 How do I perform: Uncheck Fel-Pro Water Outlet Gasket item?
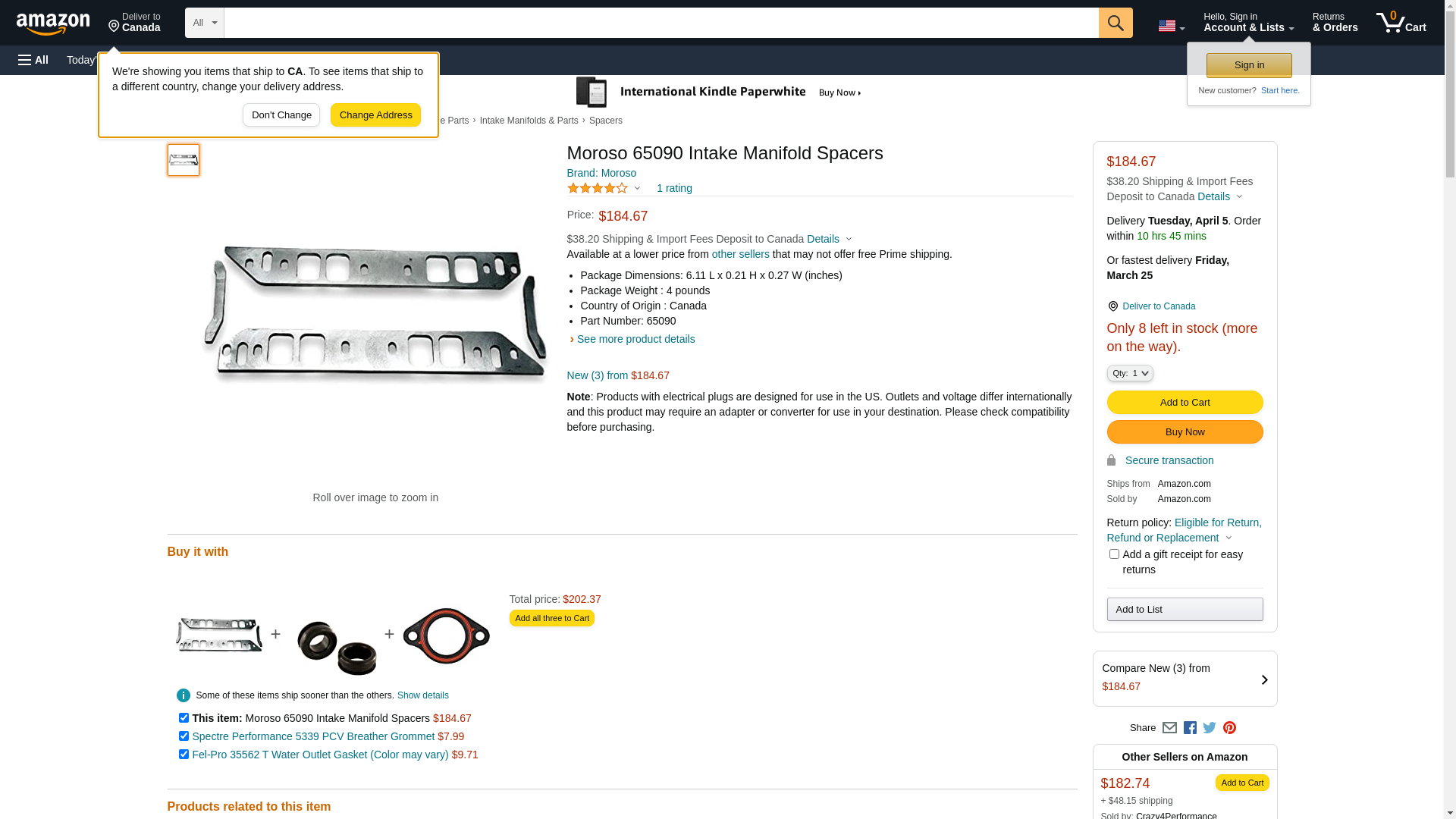click(x=184, y=755)
